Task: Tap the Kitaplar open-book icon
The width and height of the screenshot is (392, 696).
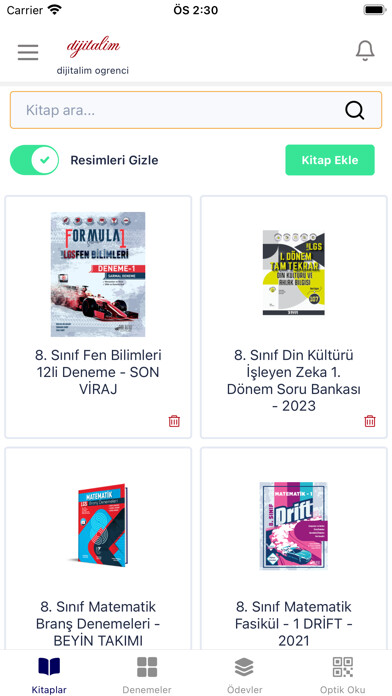Action: point(49,667)
